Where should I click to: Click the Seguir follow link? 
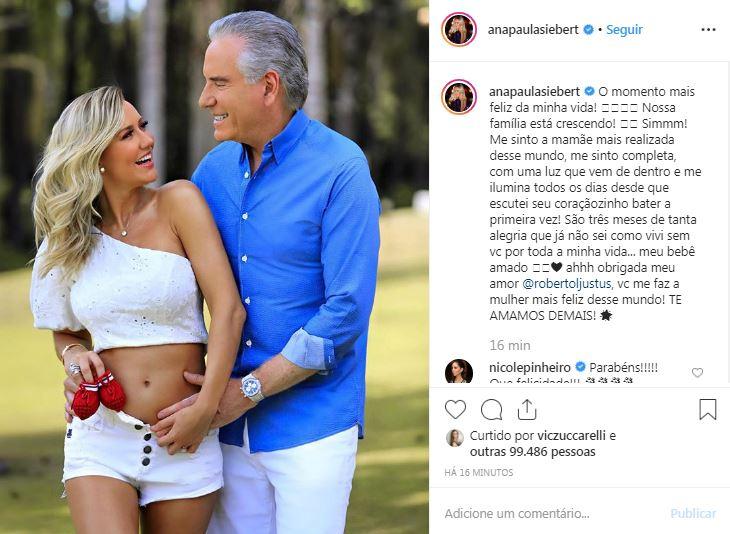coord(624,30)
